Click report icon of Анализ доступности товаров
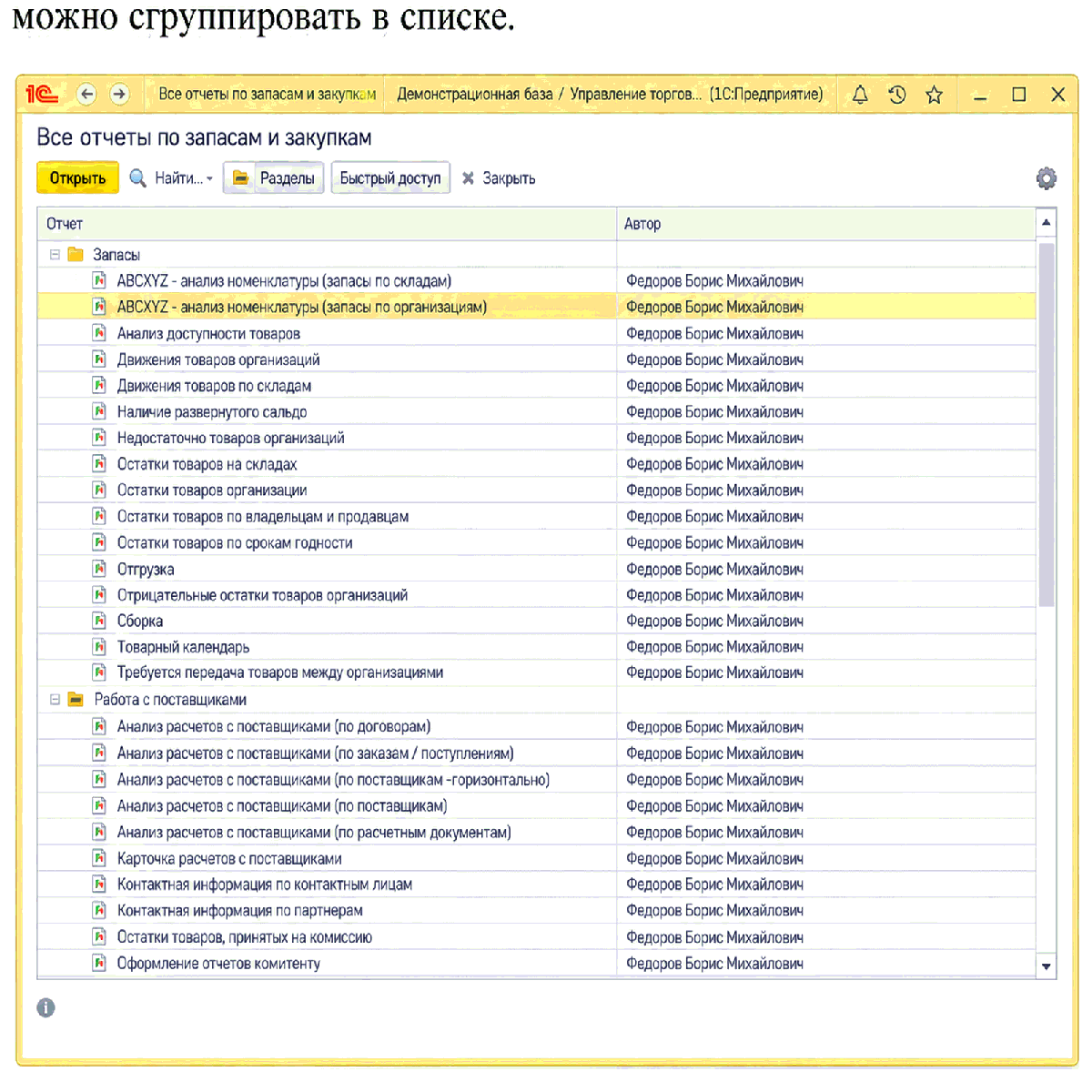 tap(99, 333)
